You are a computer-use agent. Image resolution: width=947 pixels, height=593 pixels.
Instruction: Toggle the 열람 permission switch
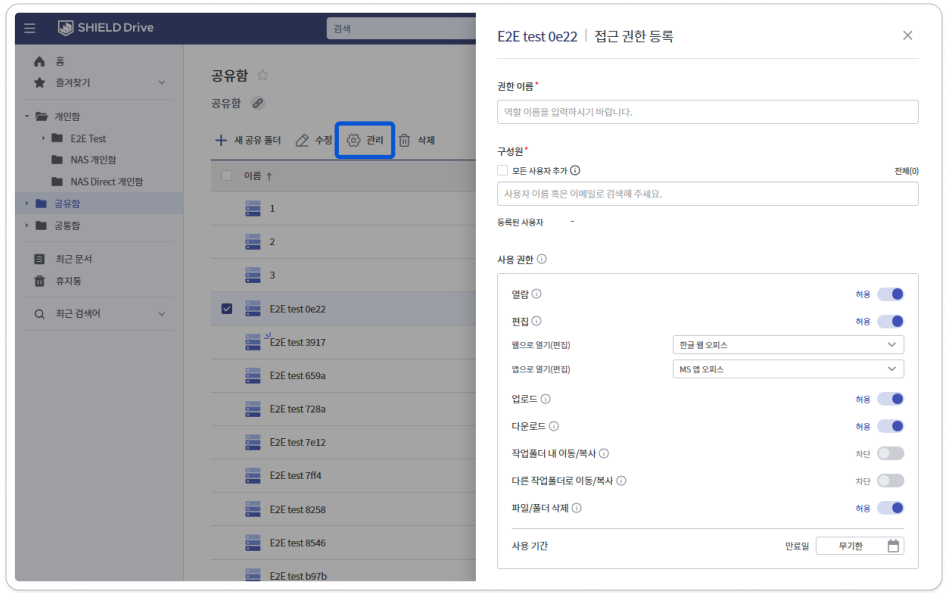[x=890, y=294]
